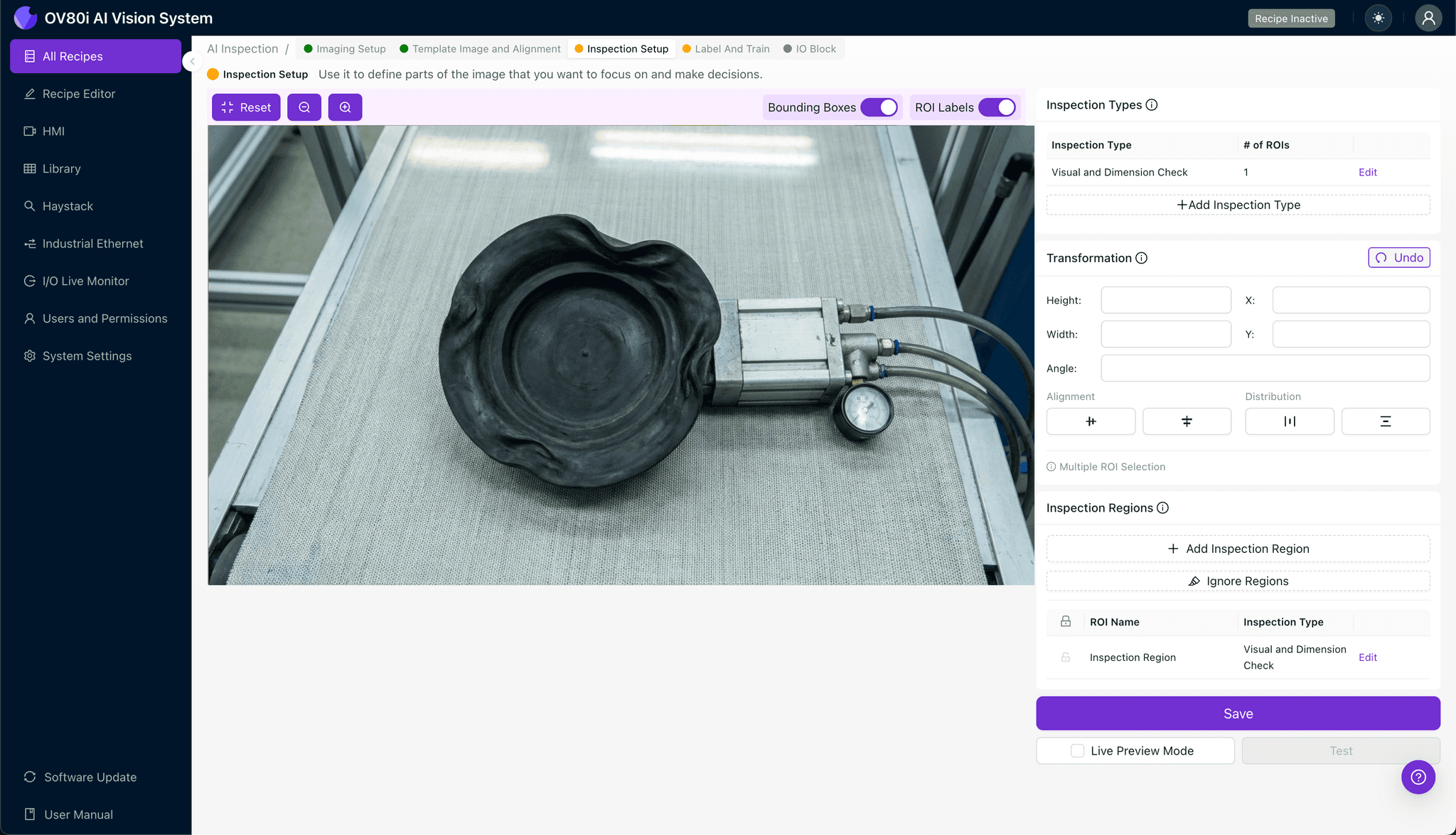Click the vertical distribution icon
The image size is (1456, 835).
click(1385, 421)
